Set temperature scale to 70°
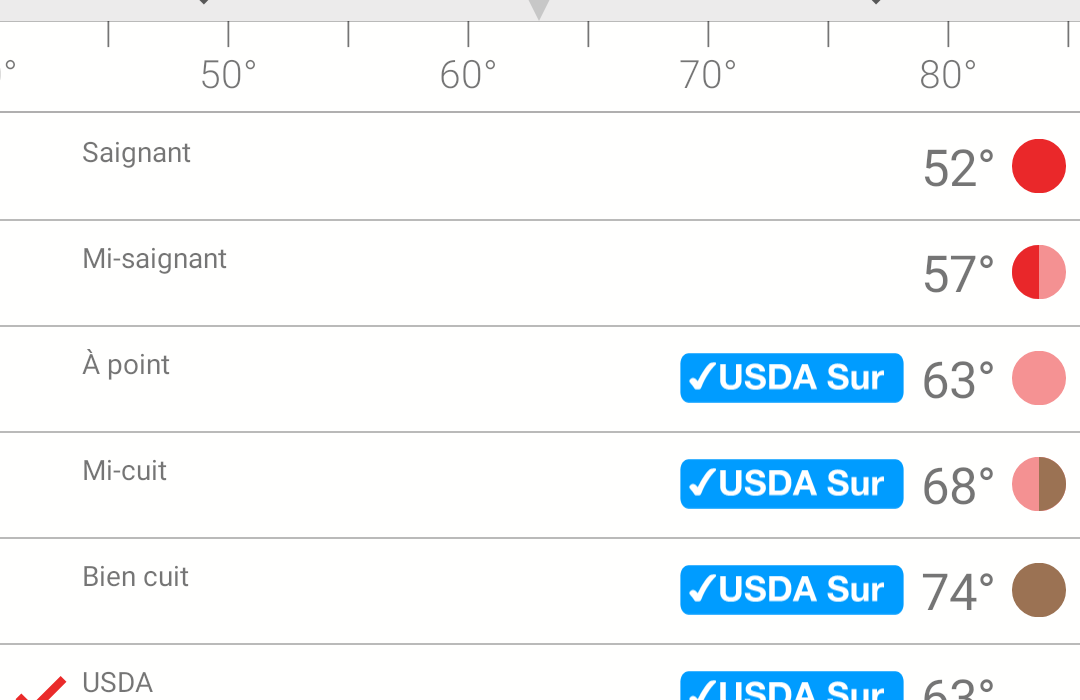The image size is (1080, 700). (x=708, y=74)
